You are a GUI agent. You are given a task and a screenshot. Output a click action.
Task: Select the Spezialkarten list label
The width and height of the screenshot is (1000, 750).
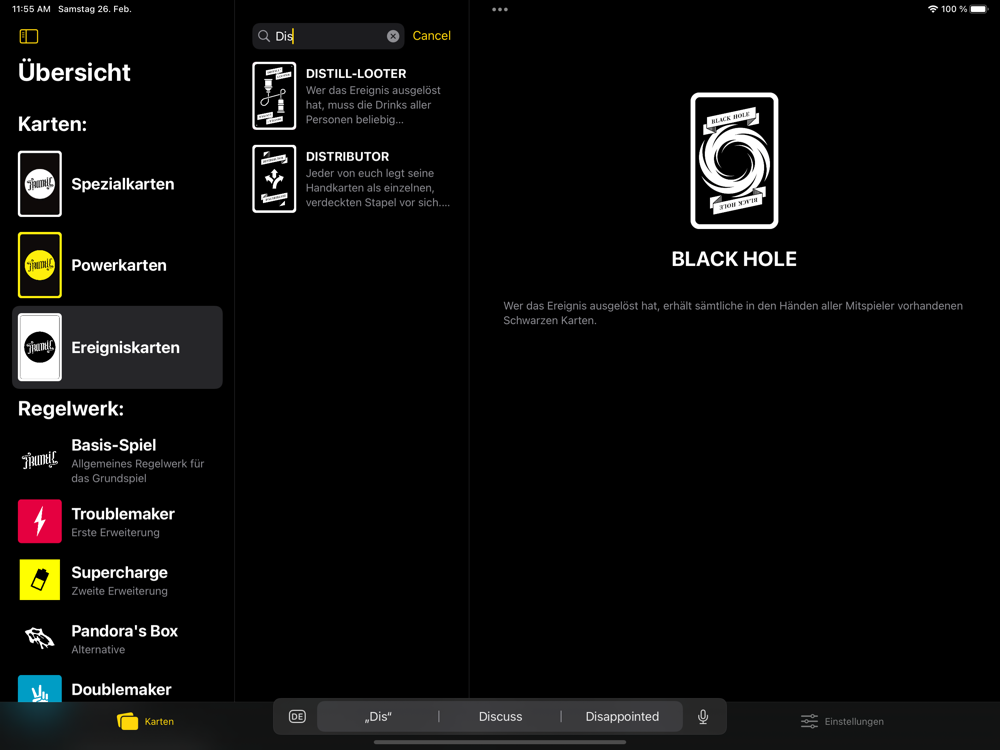(x=122, y=184)
